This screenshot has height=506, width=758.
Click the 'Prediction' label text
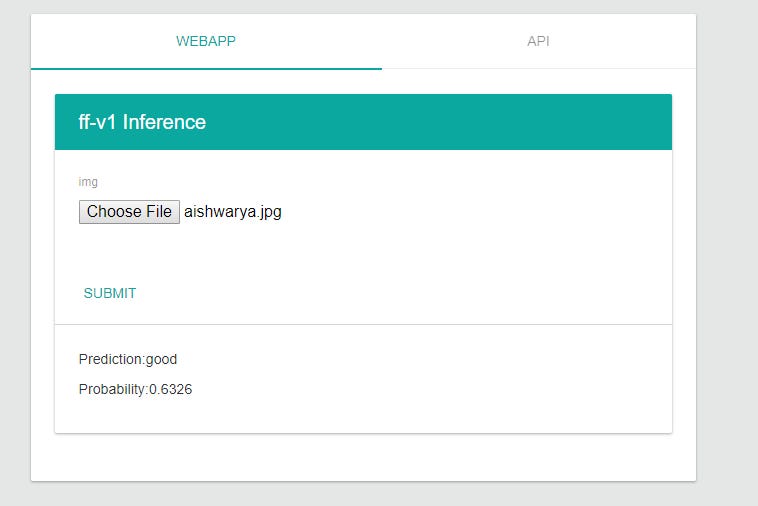point(111,359)
